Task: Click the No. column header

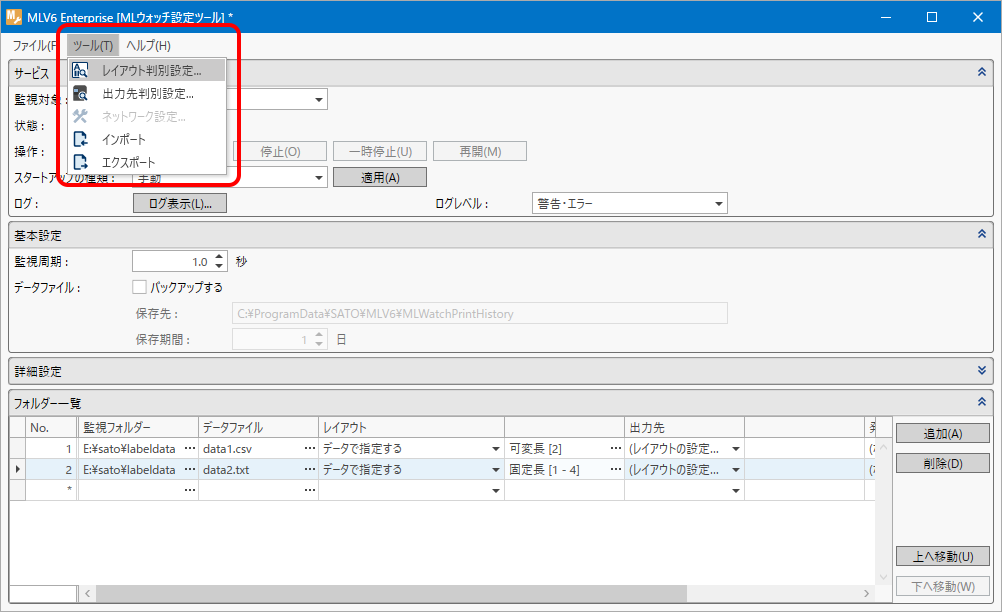Action: click(x=51, y=427)
